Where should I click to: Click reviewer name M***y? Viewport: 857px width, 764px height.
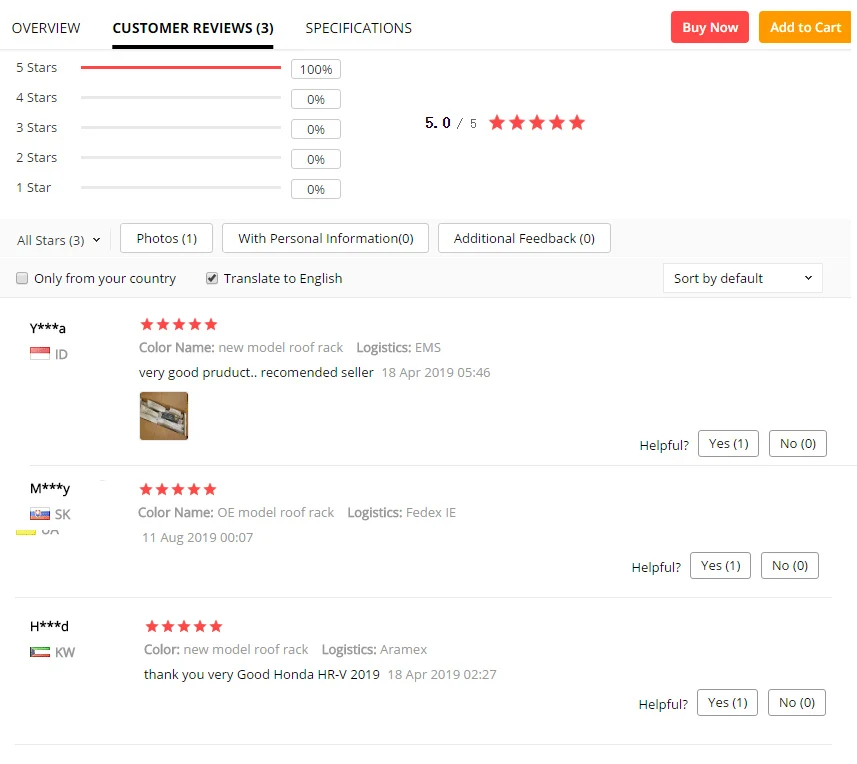tap(50, 488)
